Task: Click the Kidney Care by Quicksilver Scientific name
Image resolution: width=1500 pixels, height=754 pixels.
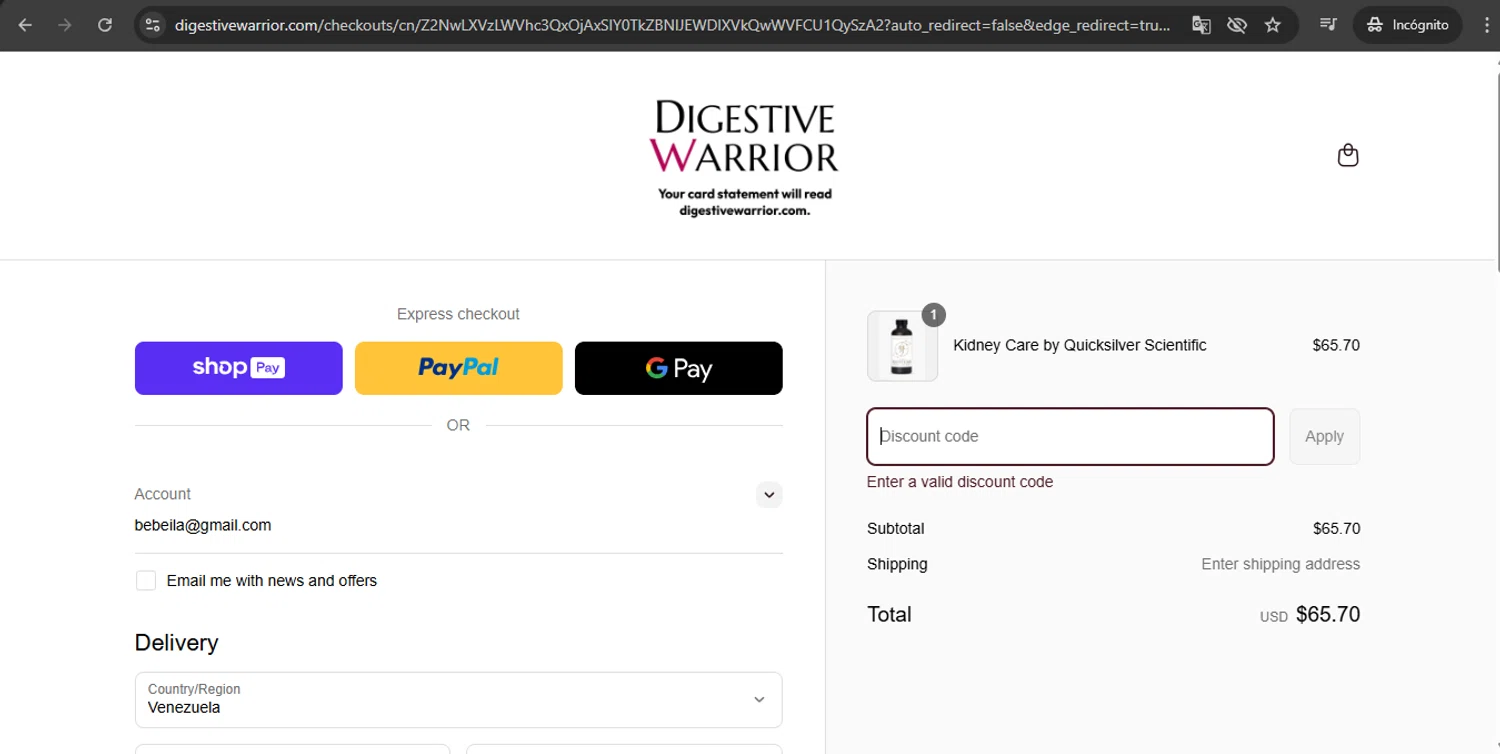Action: (x=1080, y=345)
